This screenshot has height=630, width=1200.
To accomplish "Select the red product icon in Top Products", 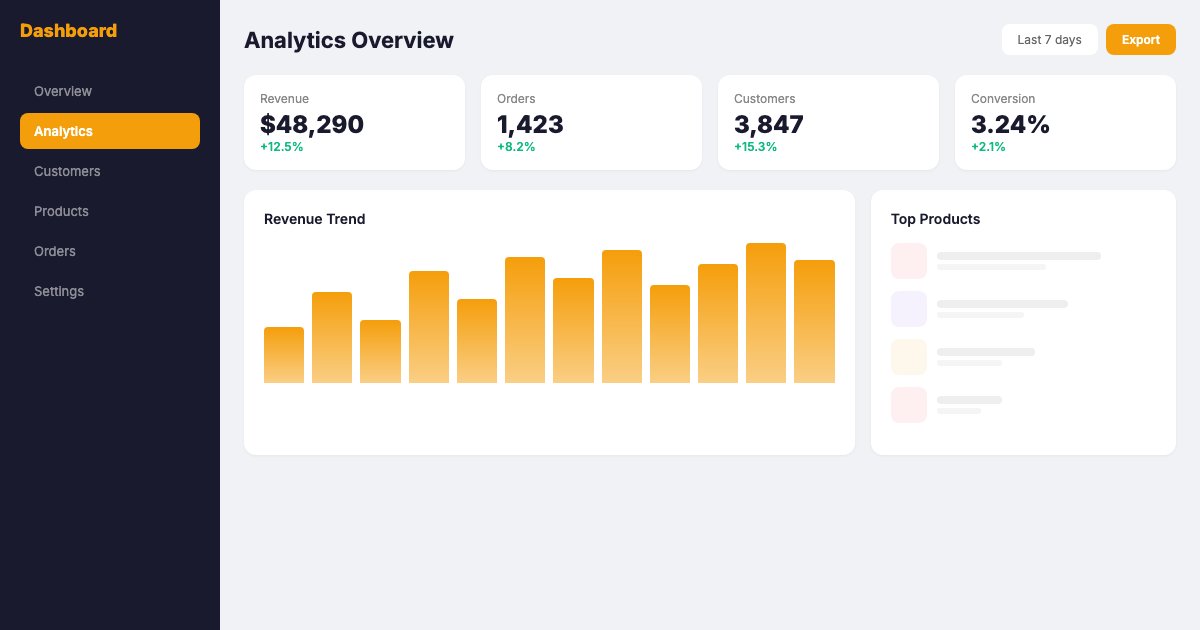I will click(x=908, y=404).
